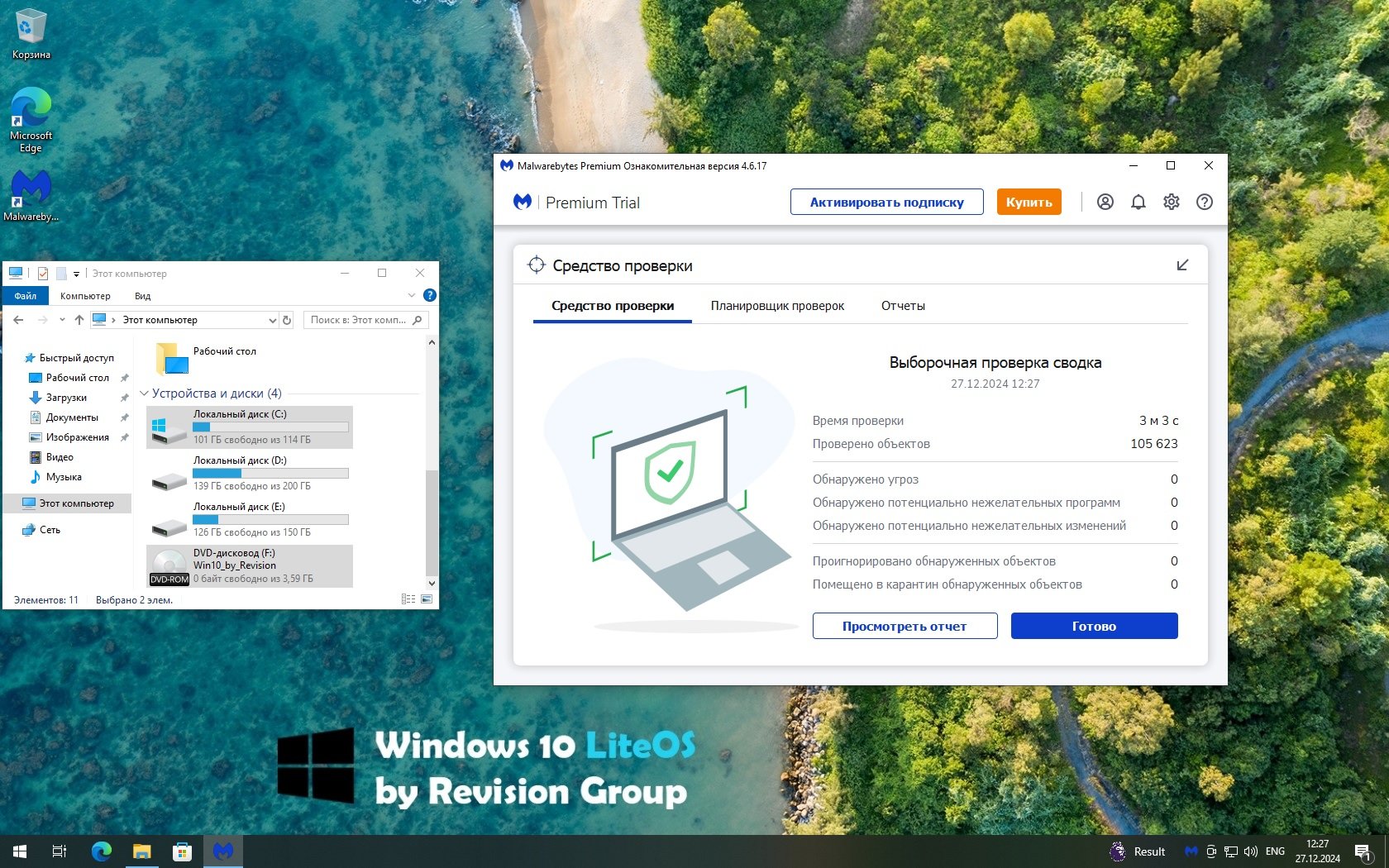Image resolution: width=1389 pixels, height=868 pixels.
Task: Select the Microsoft Edge desktop shortcut
Action: [31, 120]
